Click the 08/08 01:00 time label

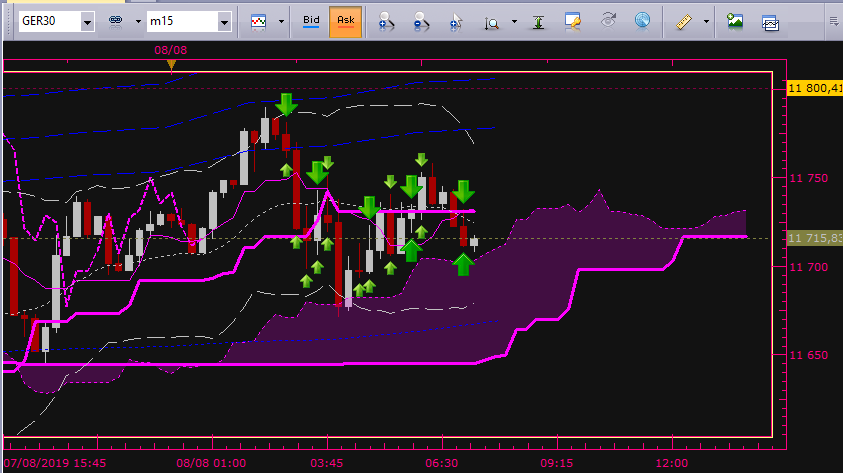[211, 463]
